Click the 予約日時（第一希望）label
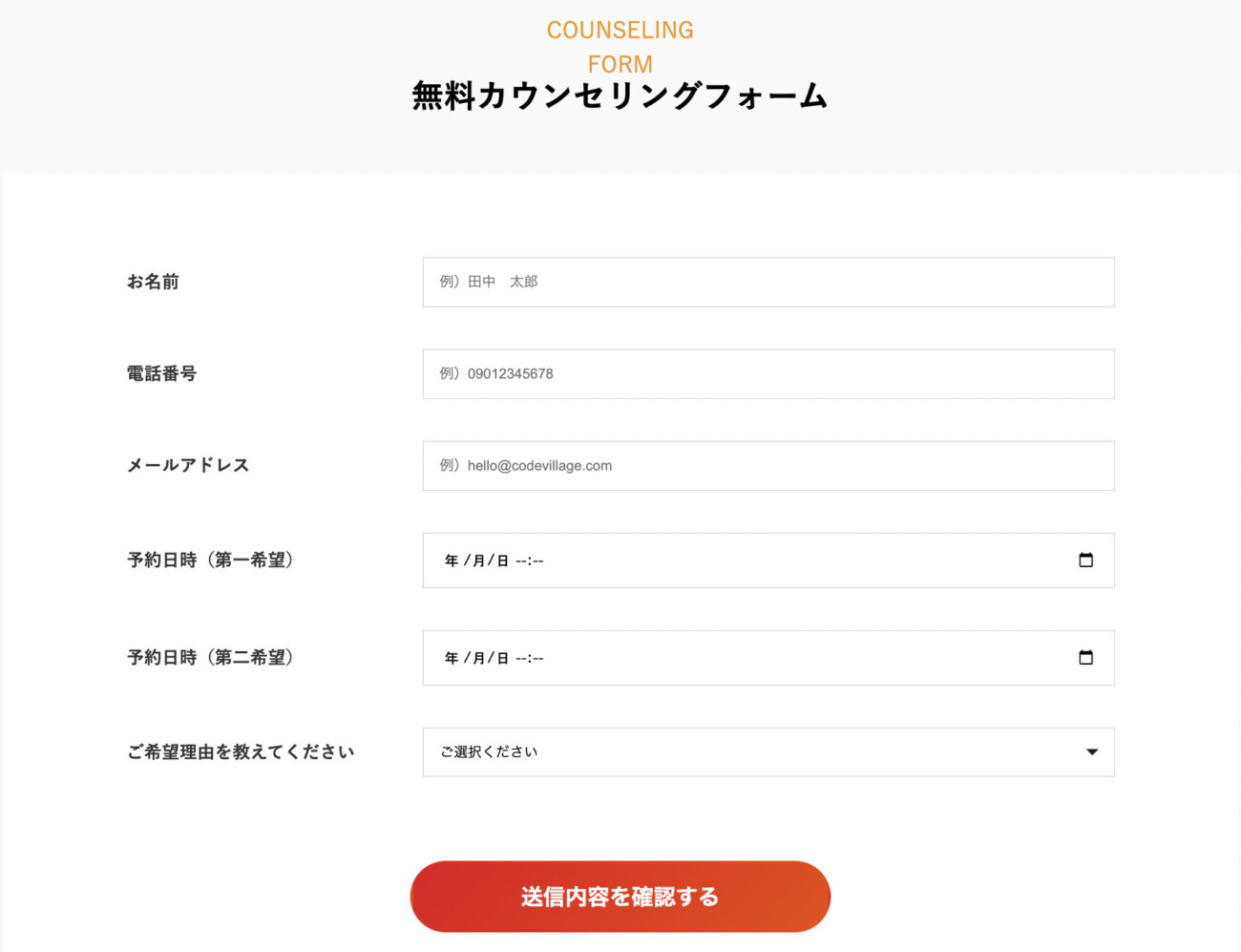1241x952 pixels. [210, 561]
